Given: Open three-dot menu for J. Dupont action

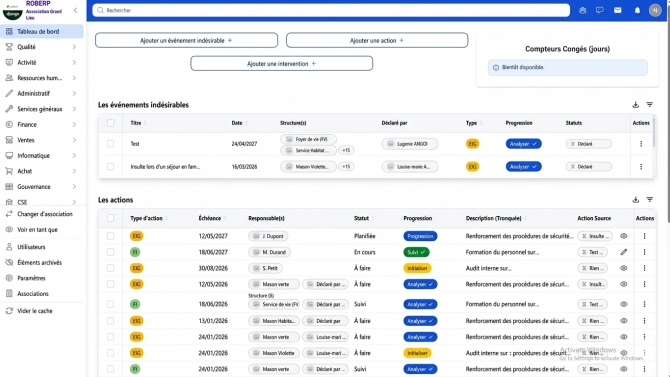Looking at the screenshot, I should [x=644, y=236].
